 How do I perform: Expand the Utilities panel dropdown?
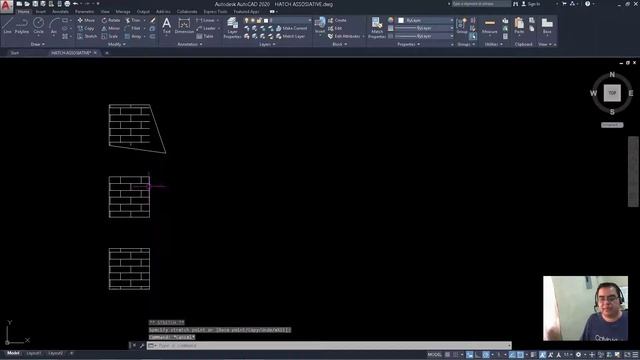[x=493, y=44]
